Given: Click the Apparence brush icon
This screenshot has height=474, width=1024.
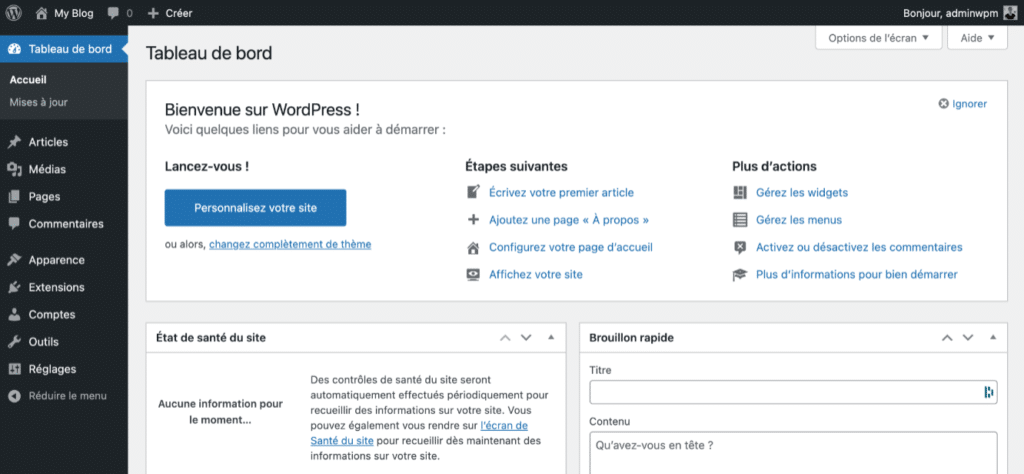Looking at the screenshot, I should pos(14,260).
